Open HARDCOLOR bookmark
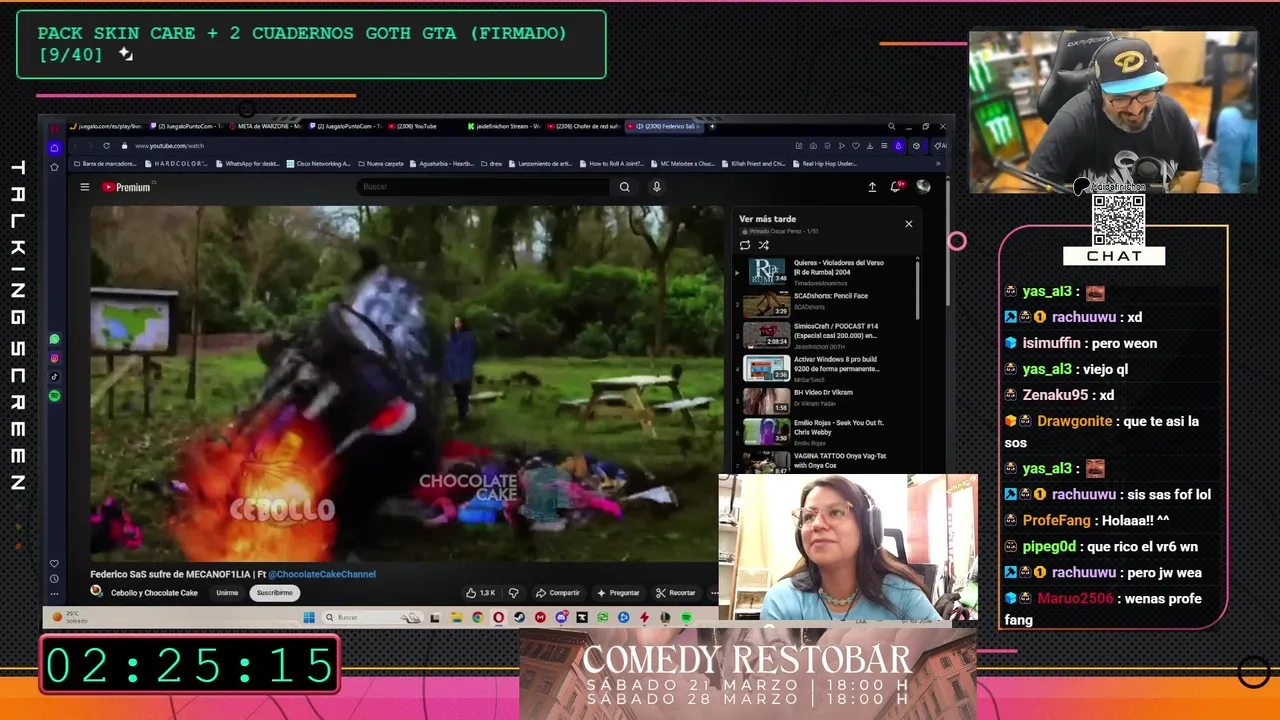The height and width of the screenshot is (720, 1280). coord(176,163)
